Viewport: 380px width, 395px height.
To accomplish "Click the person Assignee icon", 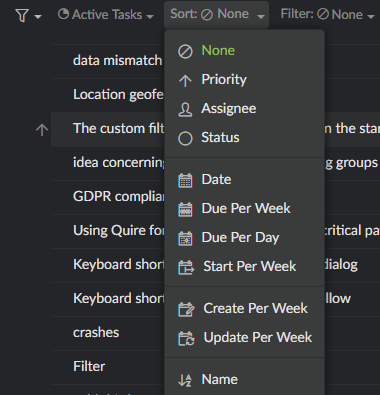I will 185,109.
